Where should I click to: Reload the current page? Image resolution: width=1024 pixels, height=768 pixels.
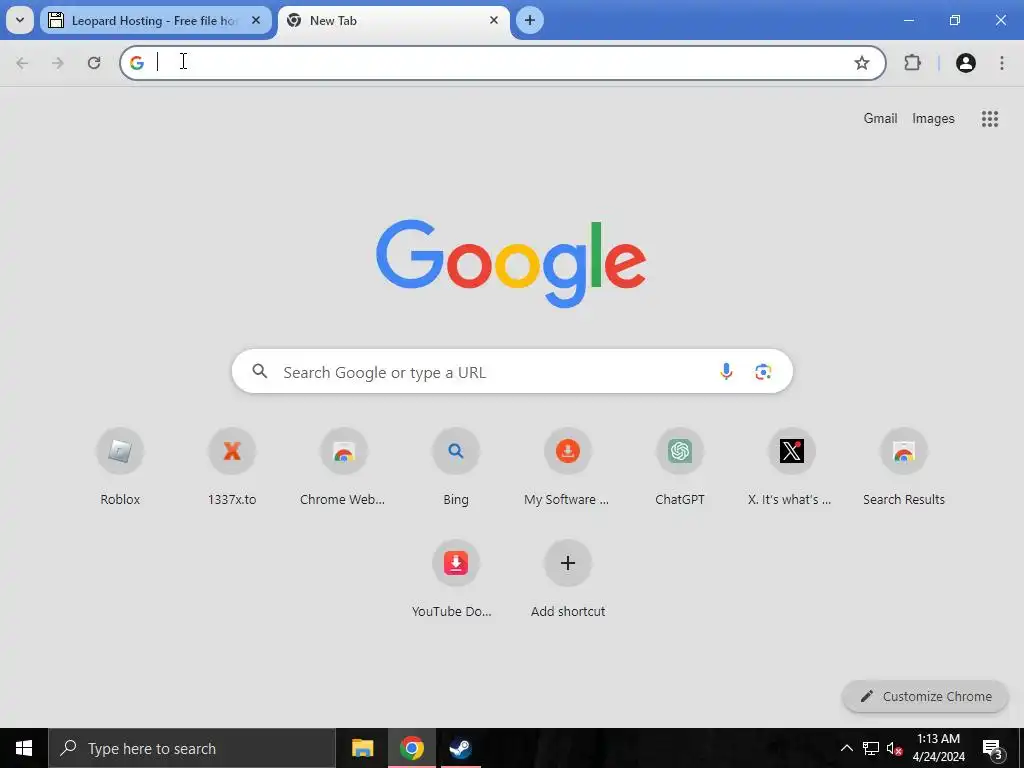[x=94, y=63]
